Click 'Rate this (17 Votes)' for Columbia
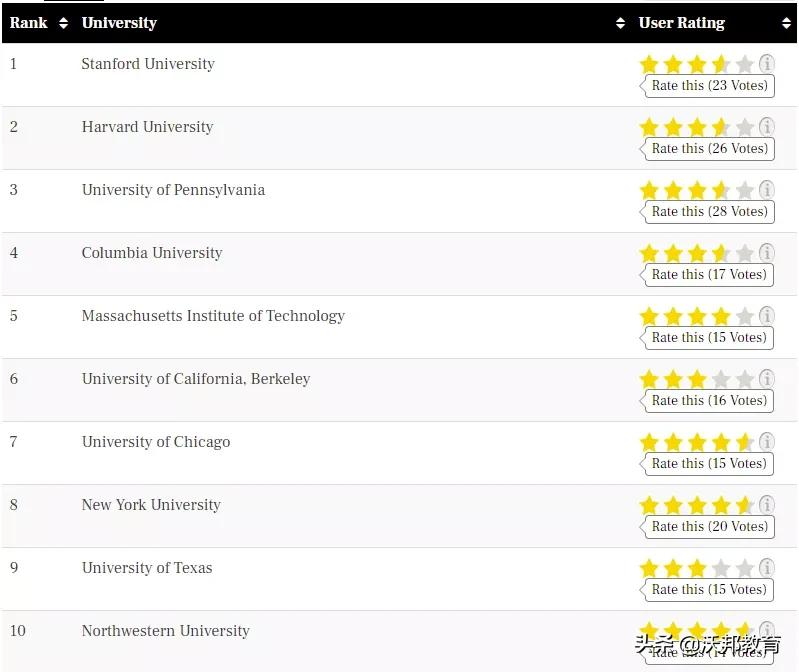 coord(709,275)
